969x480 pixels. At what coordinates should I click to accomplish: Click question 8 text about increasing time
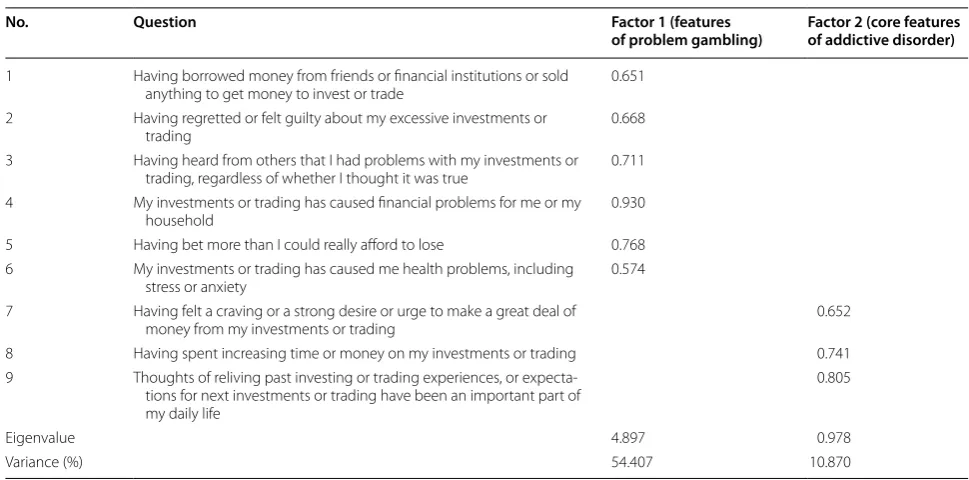pos(355,353)
